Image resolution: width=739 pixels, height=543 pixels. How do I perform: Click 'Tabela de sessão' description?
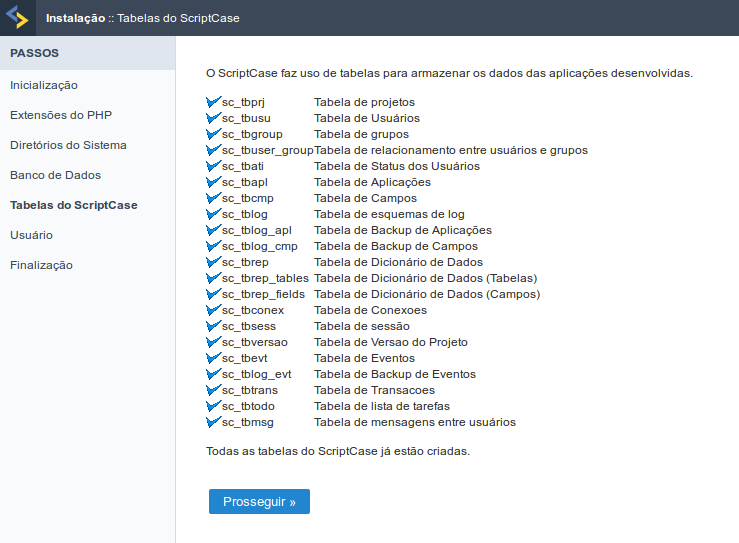(x=362, y=326)
